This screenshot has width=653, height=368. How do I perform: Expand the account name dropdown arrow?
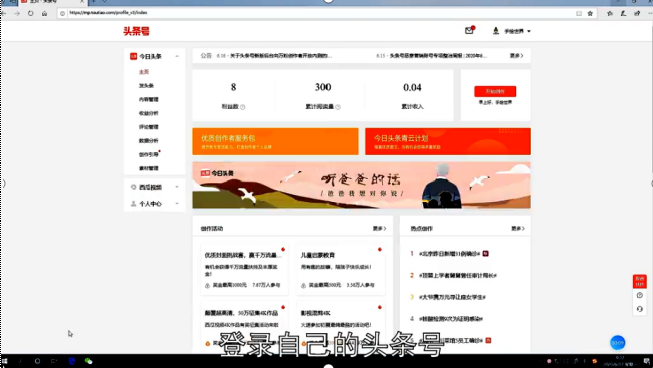tap(529, 31)
